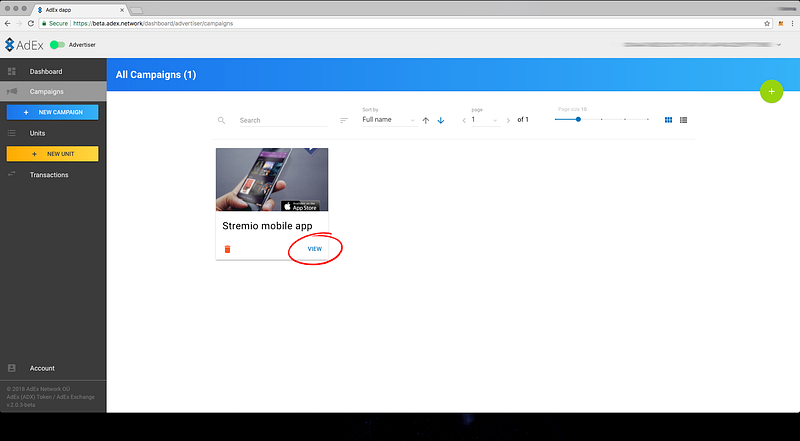Open the account address dropdown at top right

[779, 45]
